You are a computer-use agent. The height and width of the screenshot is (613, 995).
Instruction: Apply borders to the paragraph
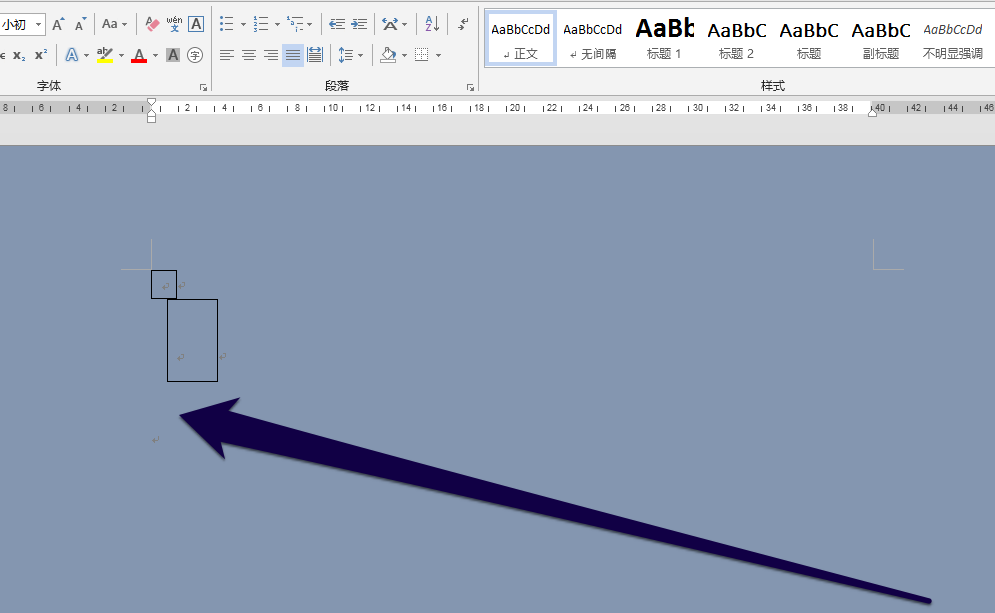[x=421, y=55]
